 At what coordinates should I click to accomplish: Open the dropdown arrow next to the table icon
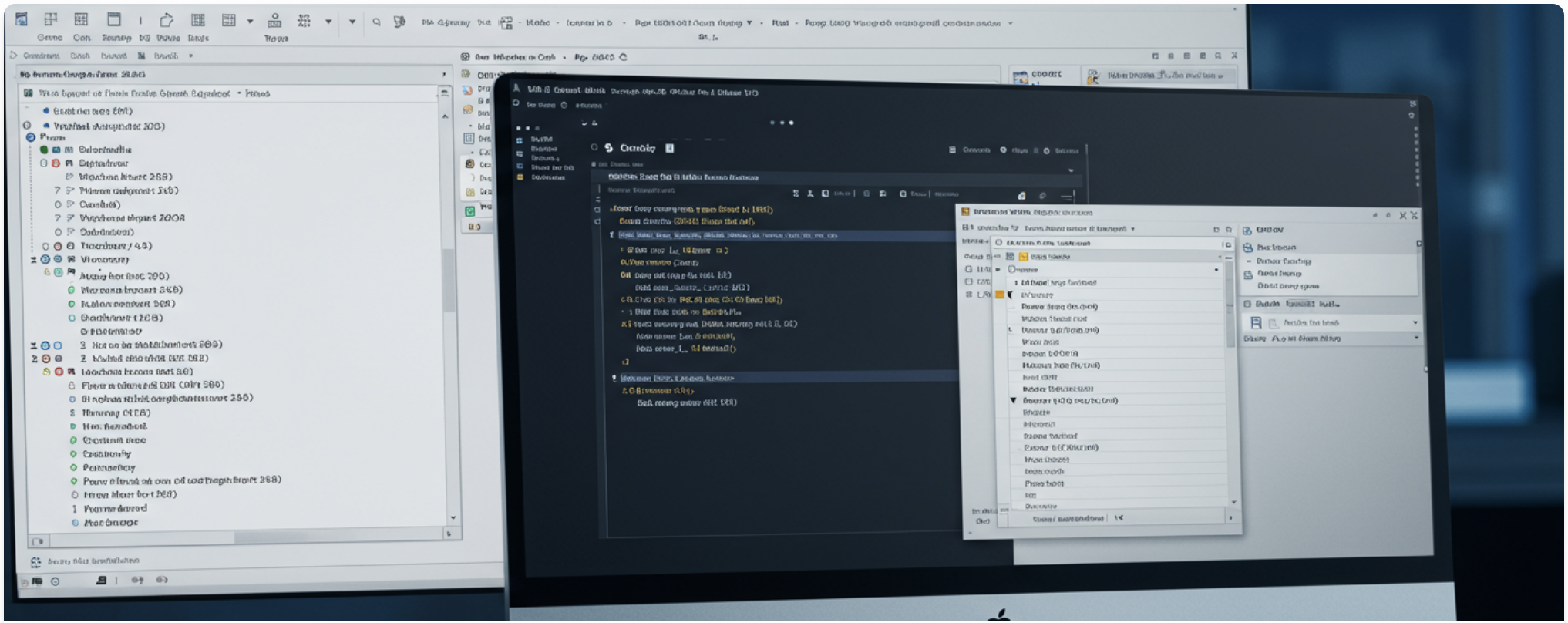[250, 22]
